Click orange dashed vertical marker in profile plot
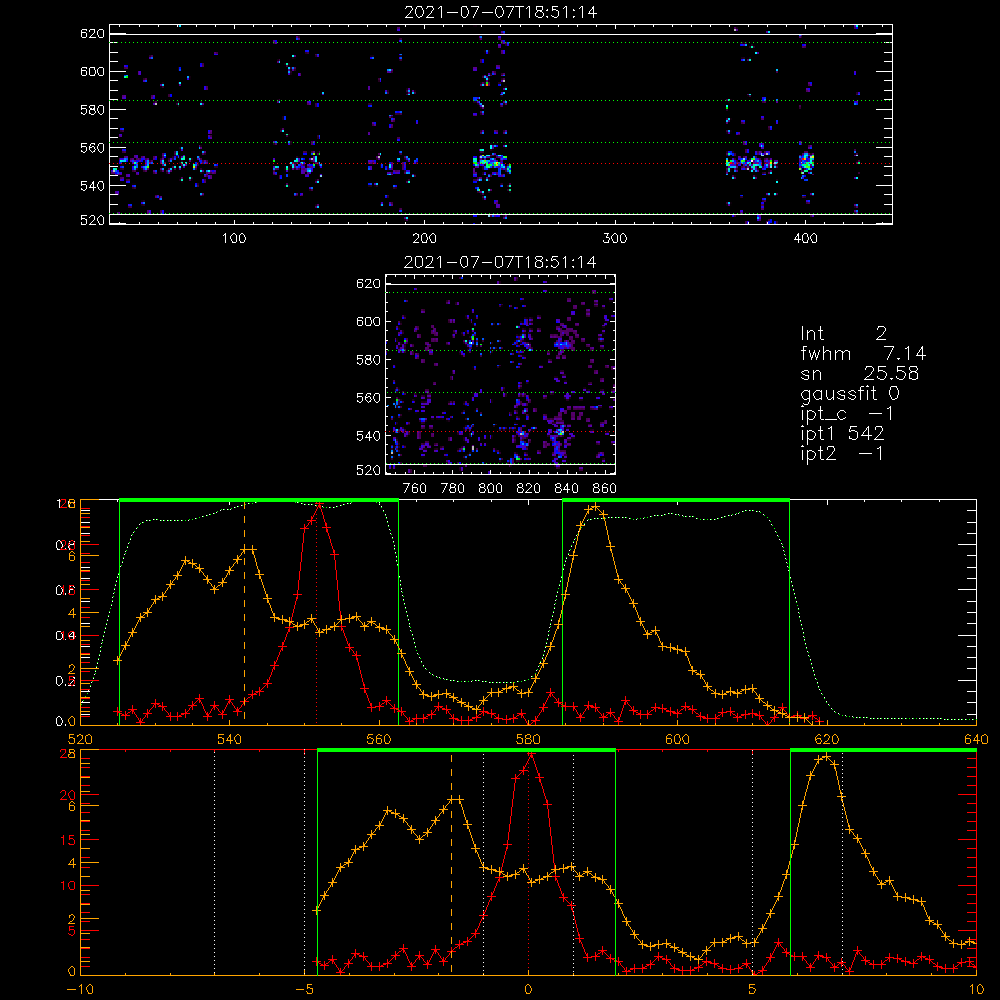 (244, 612)
